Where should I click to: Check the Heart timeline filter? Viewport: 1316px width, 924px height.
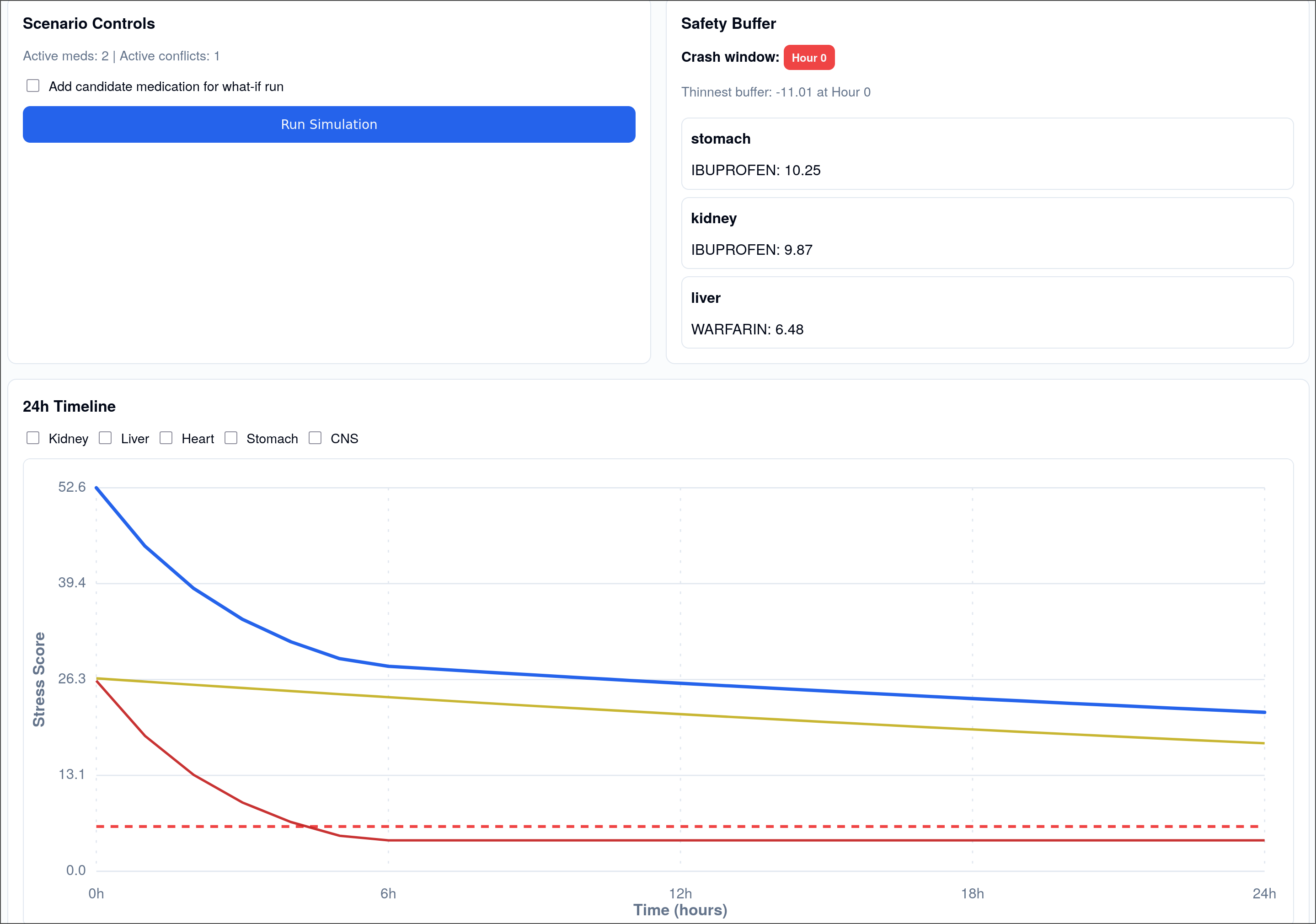tap(166, 438)
